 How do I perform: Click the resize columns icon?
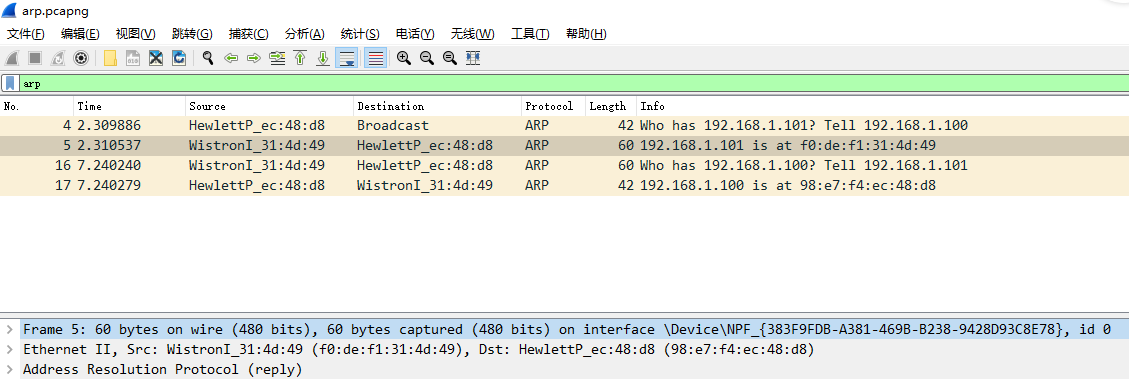(x=473, y=58)
